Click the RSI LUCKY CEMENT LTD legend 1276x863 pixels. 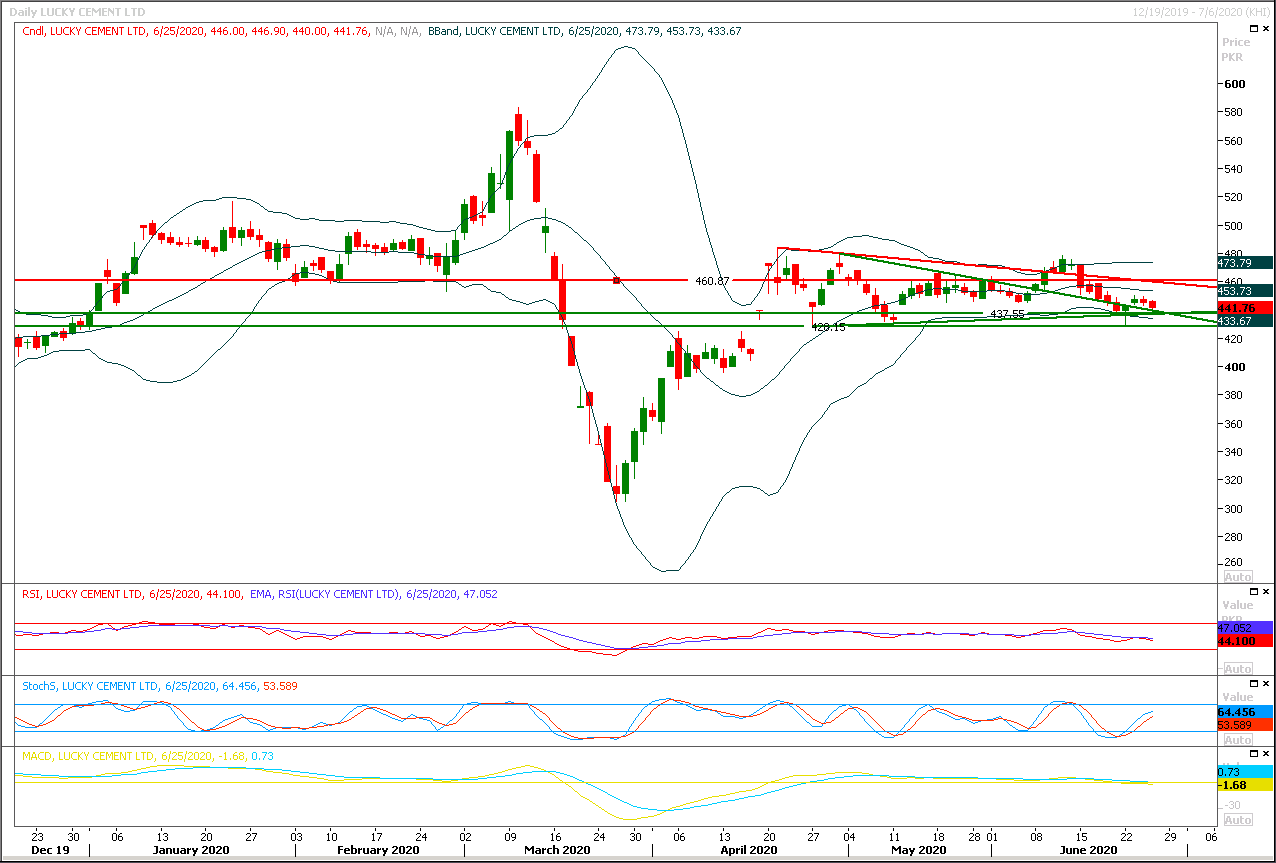pyautogui.click(x=82, y=594)
